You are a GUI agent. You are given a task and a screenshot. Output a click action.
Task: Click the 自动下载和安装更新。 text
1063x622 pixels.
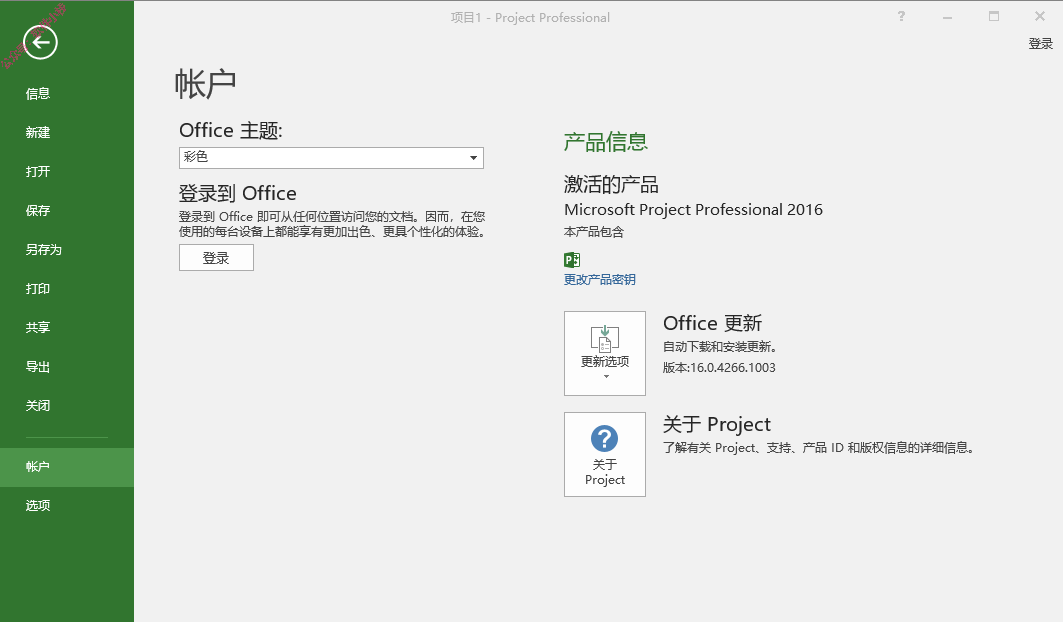719,347
